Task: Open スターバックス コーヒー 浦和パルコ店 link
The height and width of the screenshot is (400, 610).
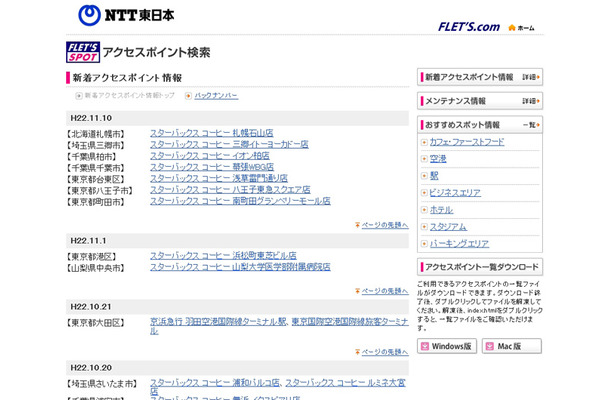Action: coord(215,383)
